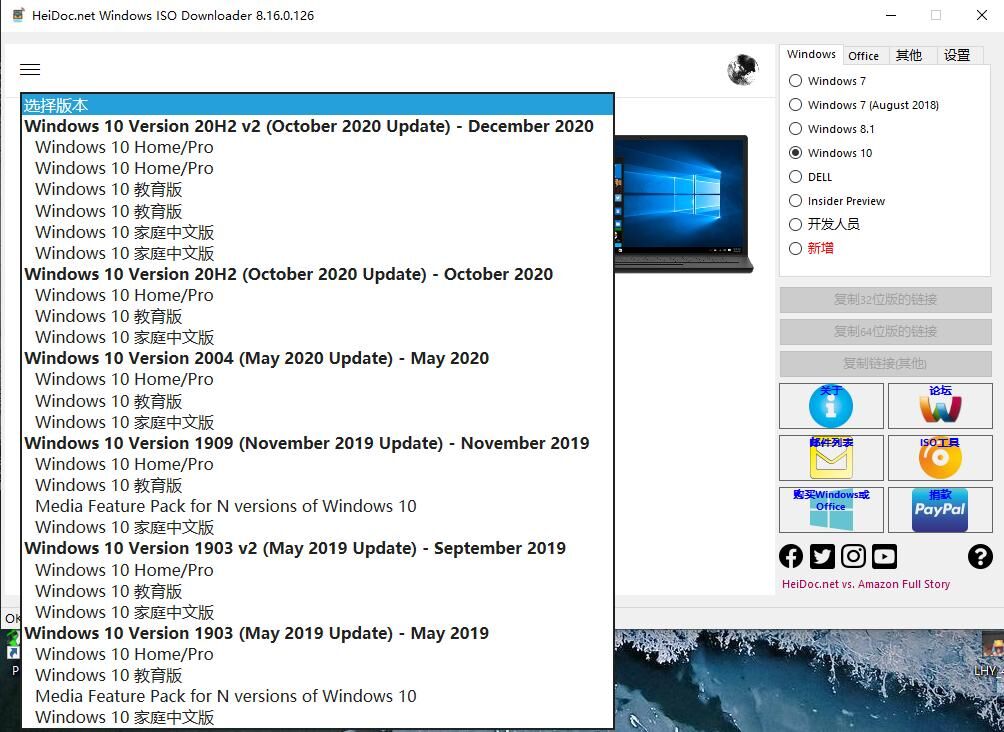Select the Windows 8.1 radio button

(x=796, y=129)
